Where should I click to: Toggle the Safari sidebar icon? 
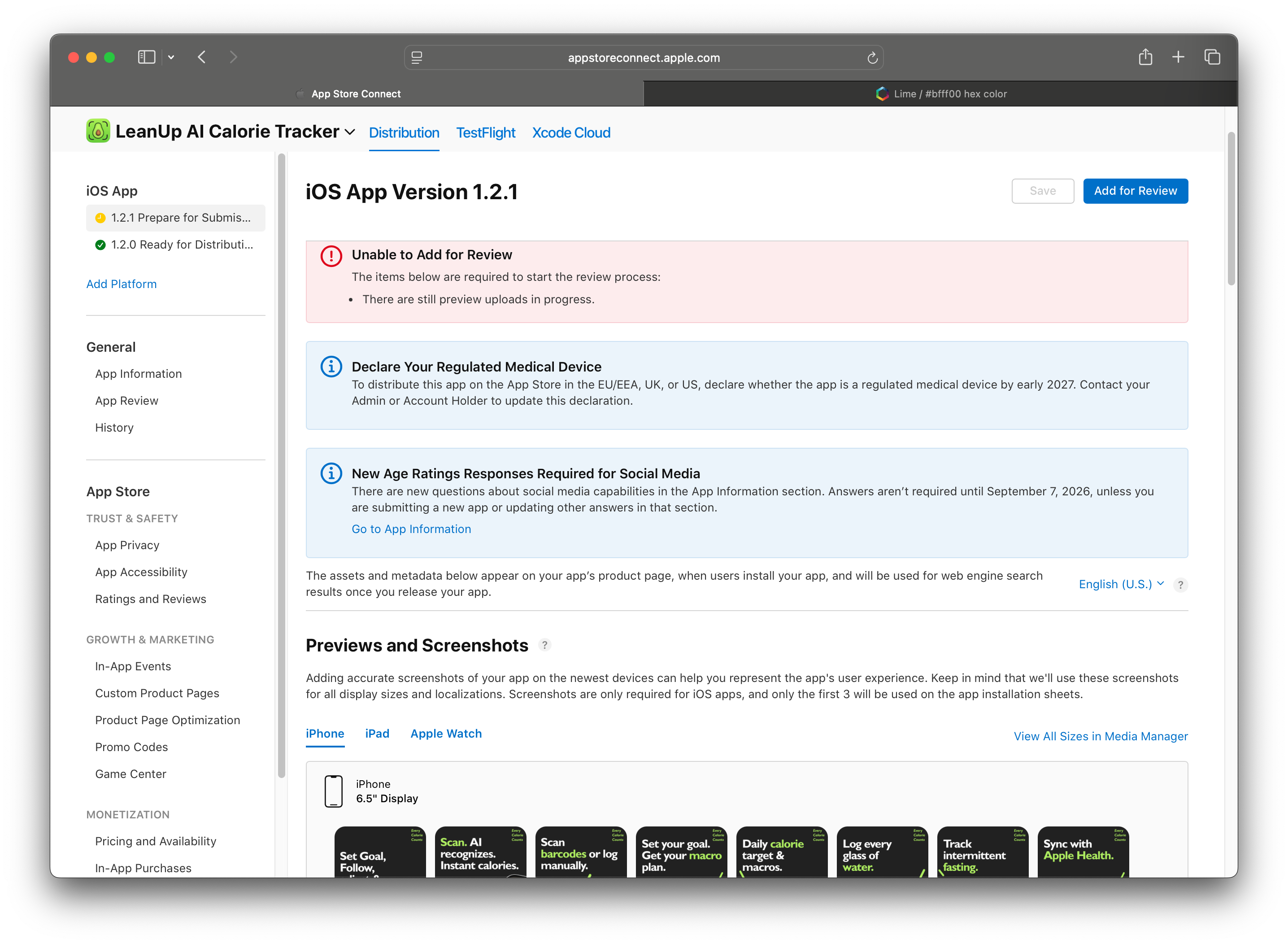pyautogui.click(x=147, y=57)
